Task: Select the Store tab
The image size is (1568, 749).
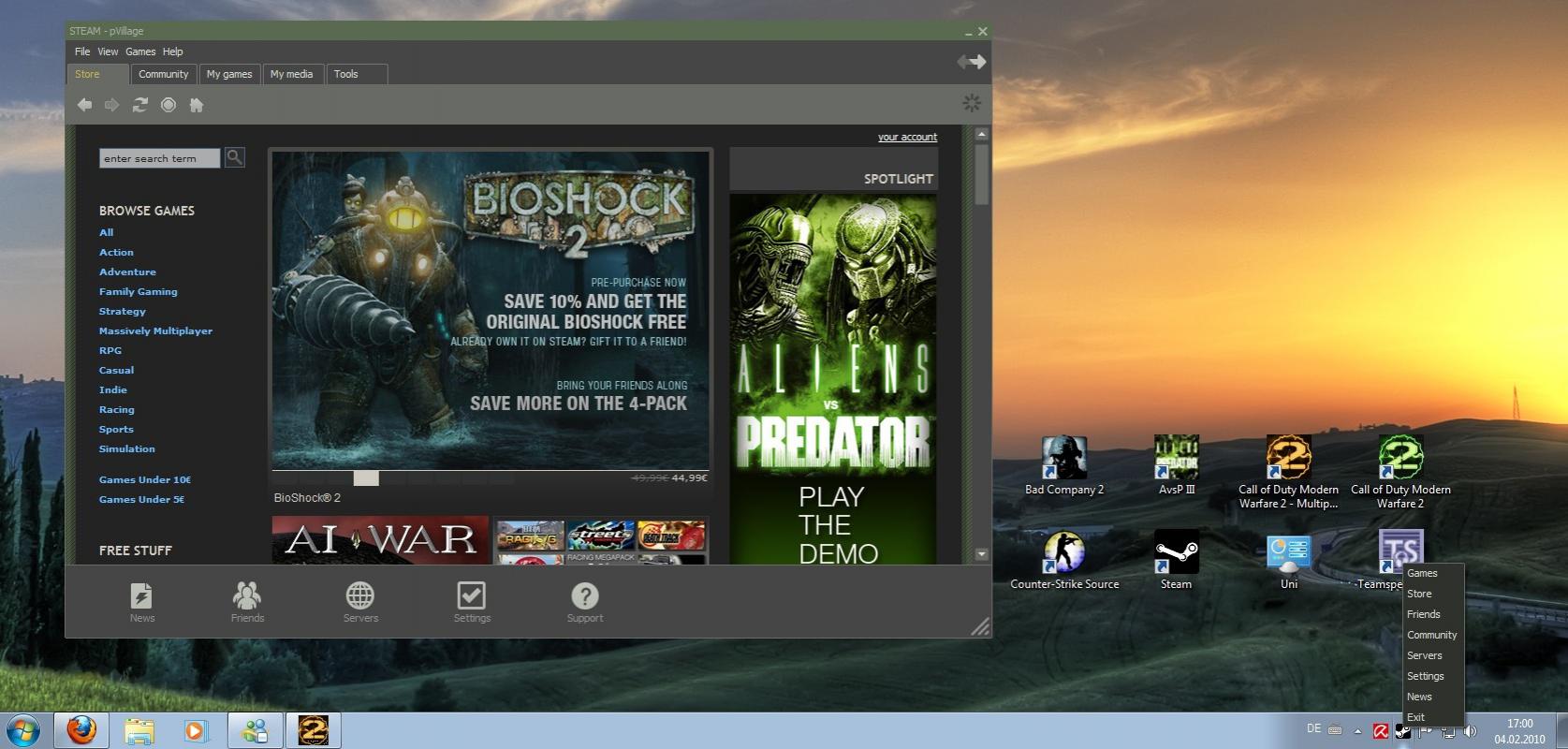Action: point(97,74)
